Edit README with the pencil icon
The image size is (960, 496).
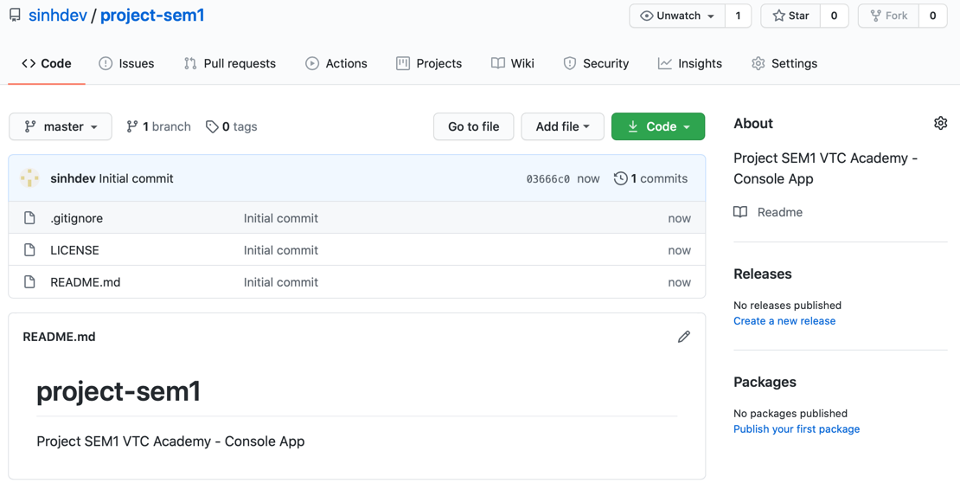(x=684, y=337)
